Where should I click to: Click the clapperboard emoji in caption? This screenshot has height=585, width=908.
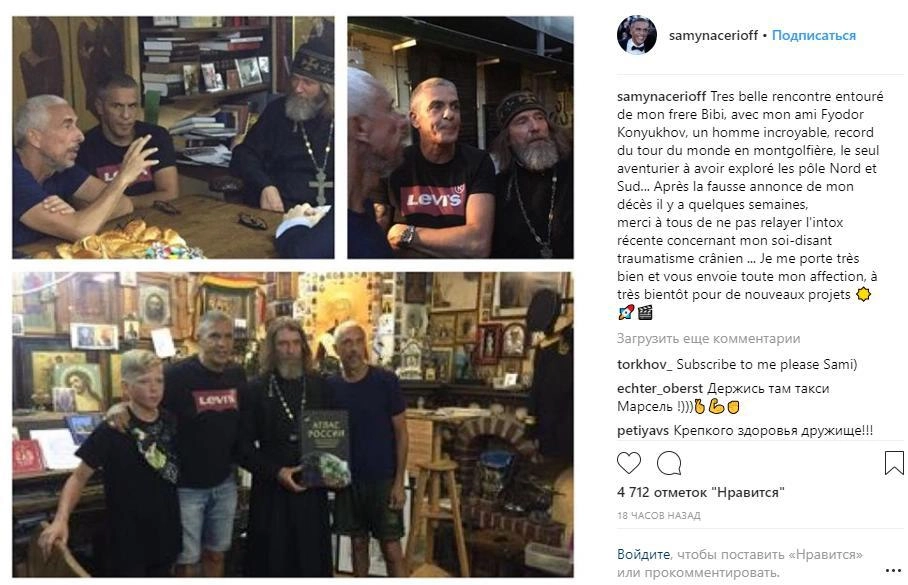click(645, 313)
